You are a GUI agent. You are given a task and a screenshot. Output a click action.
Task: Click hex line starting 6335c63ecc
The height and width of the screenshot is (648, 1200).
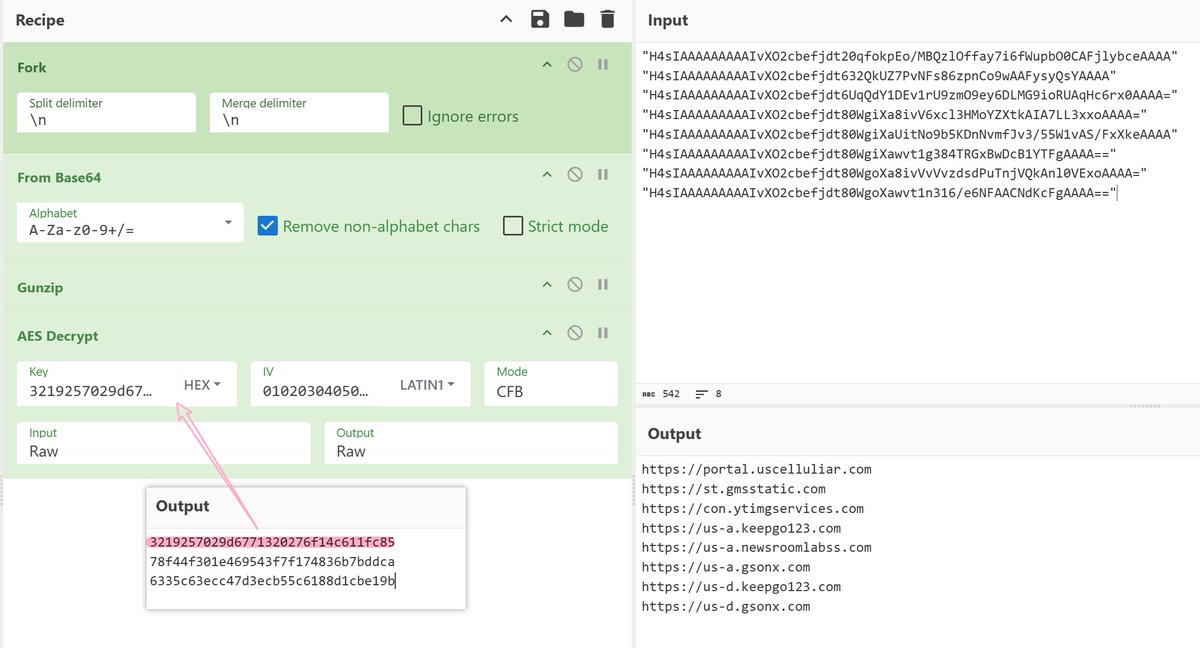272,580
